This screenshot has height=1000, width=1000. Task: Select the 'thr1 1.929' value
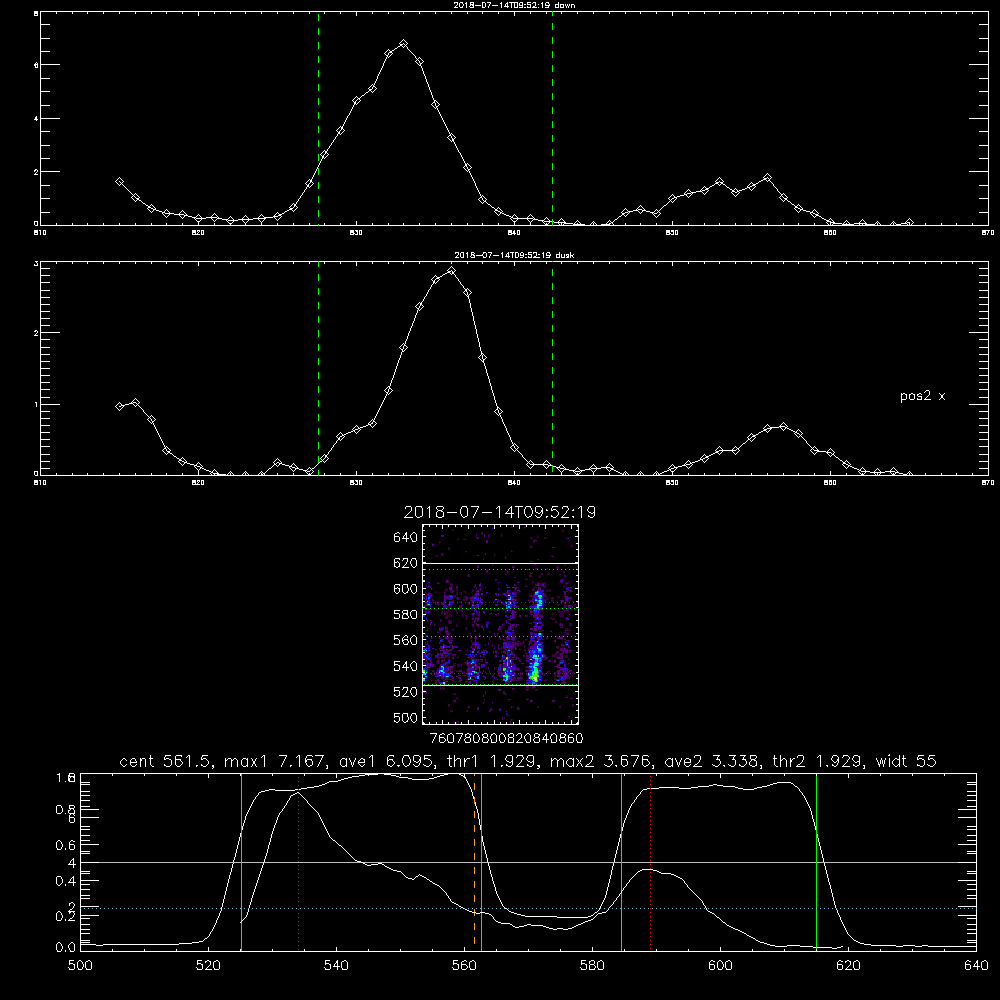490,761
